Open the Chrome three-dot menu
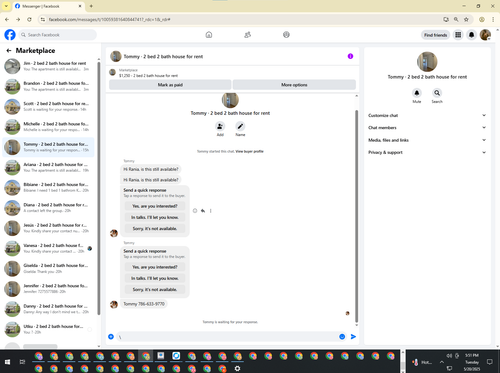 (x=493, y=20)
